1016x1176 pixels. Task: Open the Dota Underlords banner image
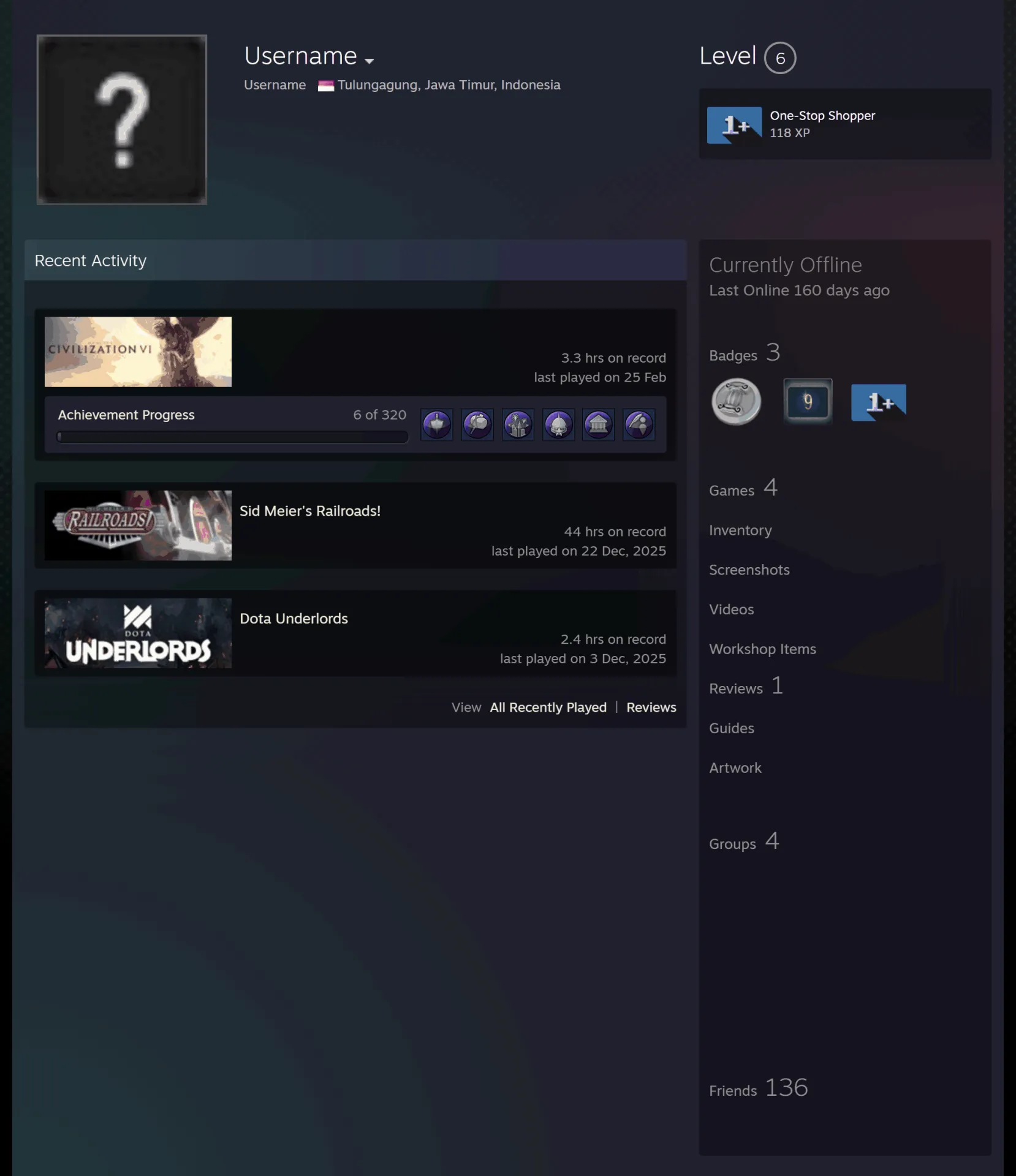click(x=138, y=633)
